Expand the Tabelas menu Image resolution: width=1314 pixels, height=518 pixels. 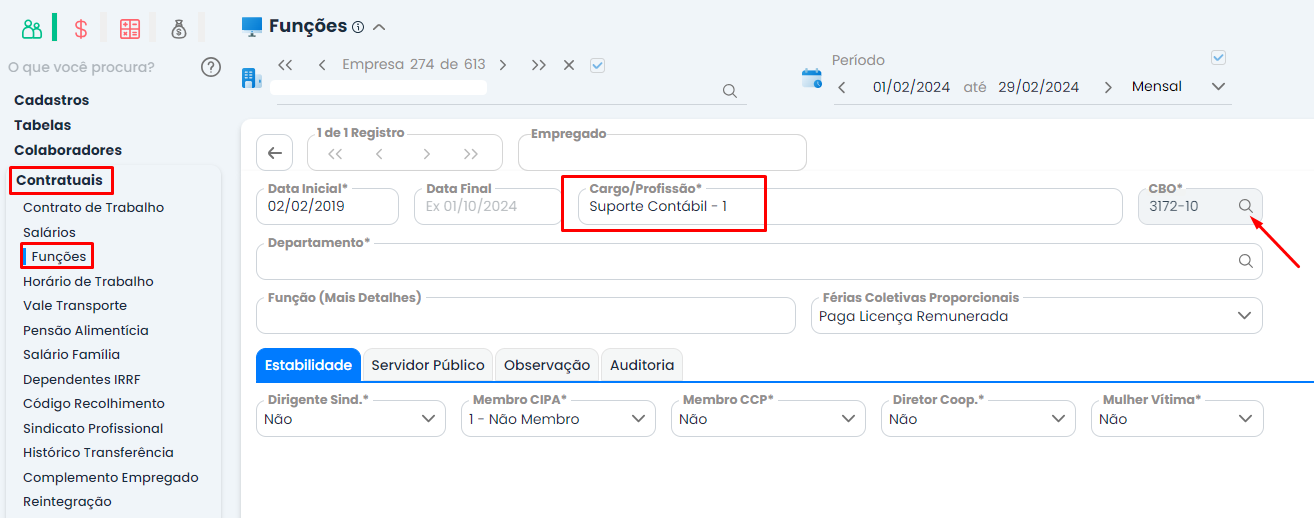point(42,125)
